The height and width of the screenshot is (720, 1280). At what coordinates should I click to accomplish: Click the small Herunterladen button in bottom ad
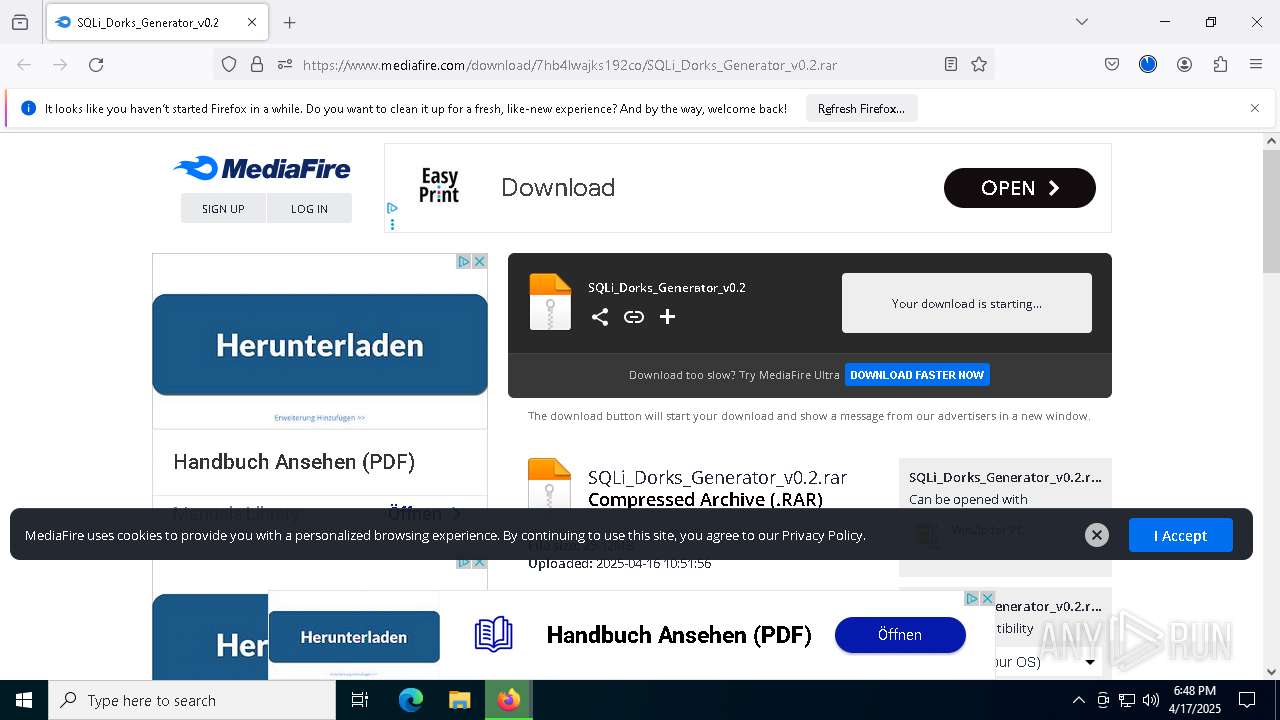click(x=354, y=637)
